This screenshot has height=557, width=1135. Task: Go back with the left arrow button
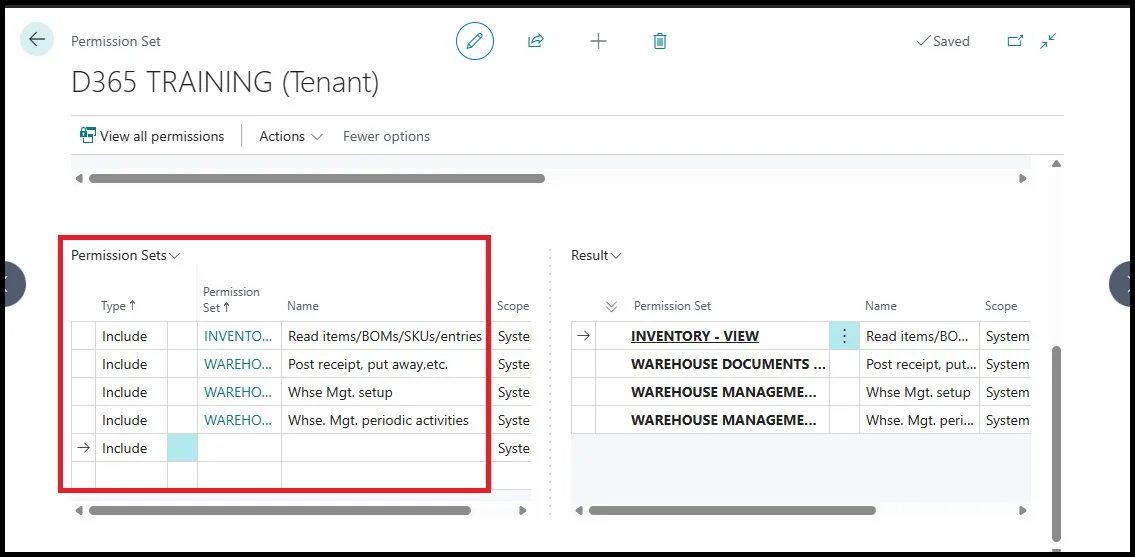point(36,39)
